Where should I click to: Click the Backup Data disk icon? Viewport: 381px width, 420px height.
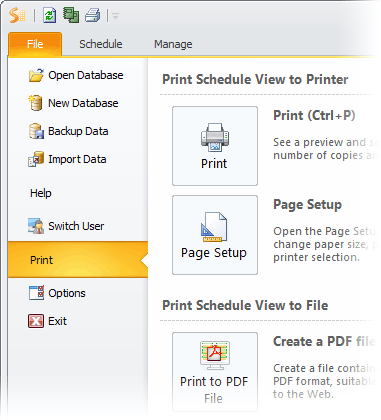[36, 131]
